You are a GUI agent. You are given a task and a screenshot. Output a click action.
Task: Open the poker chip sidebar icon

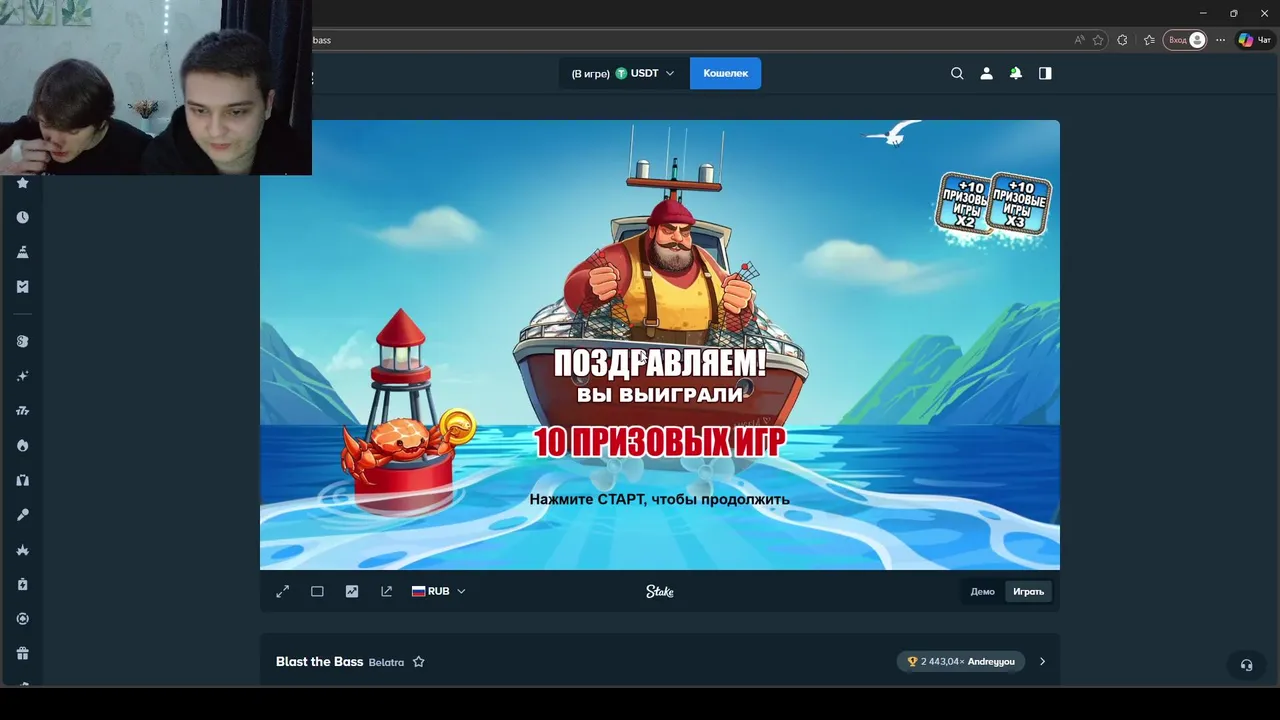22,619
